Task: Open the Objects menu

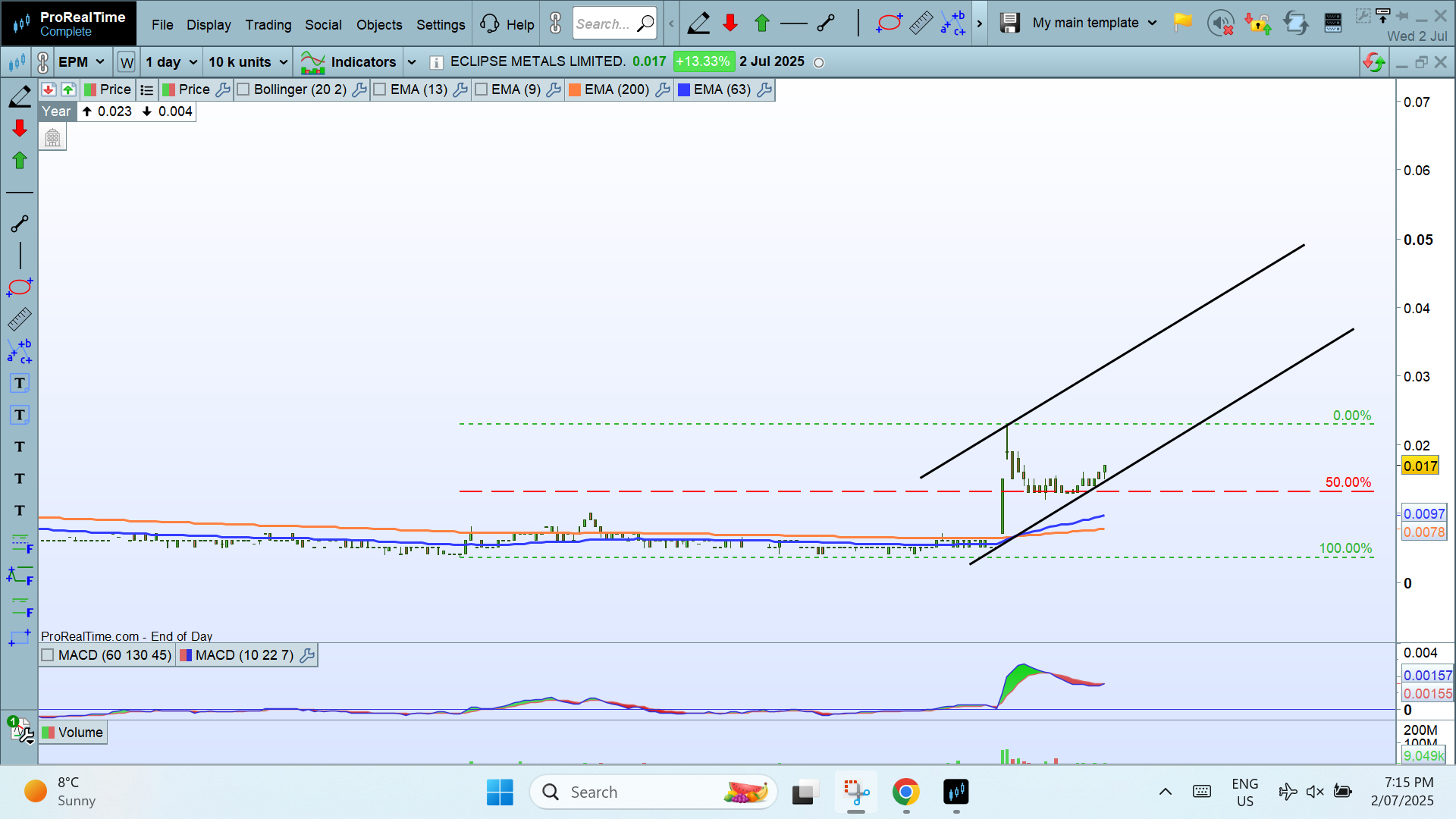Action: pyautogui.click(x=379, y=24)
